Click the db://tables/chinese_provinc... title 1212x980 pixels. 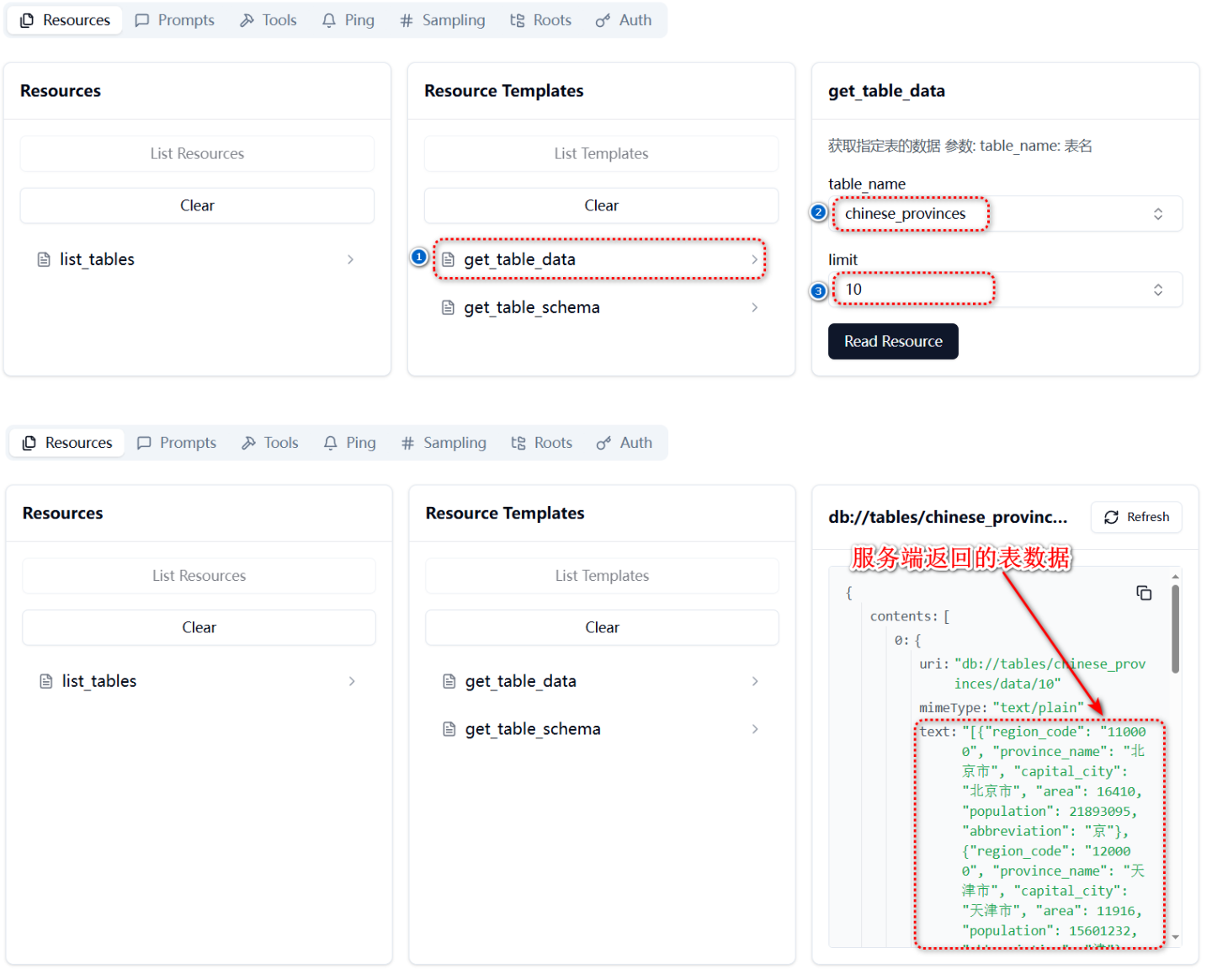pyautogui.click(x=948, y=518)
